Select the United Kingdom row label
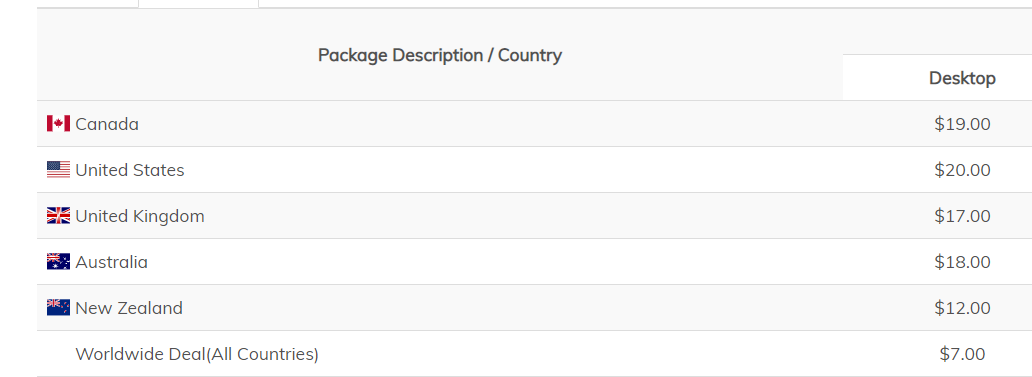 [x=140, y=216]
